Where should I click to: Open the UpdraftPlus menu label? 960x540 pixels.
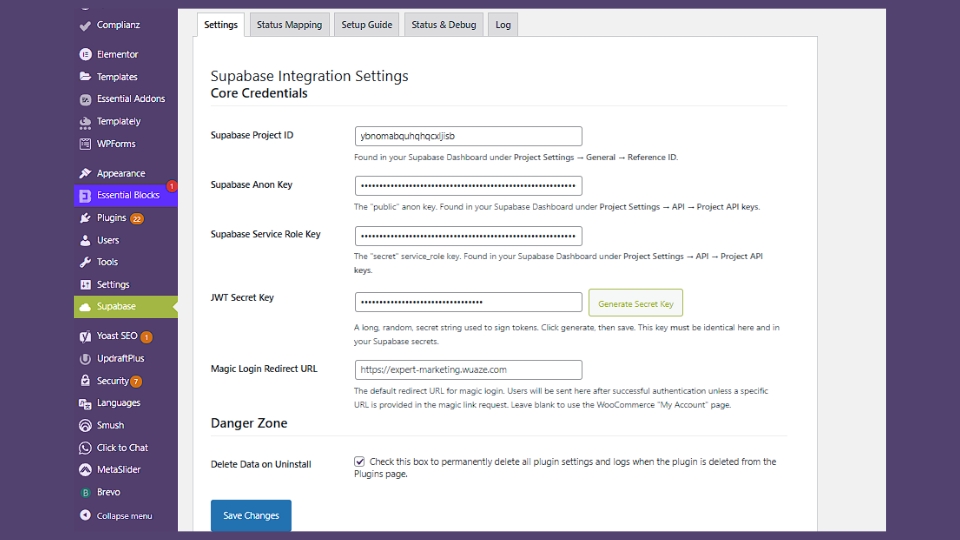point(121,358)
